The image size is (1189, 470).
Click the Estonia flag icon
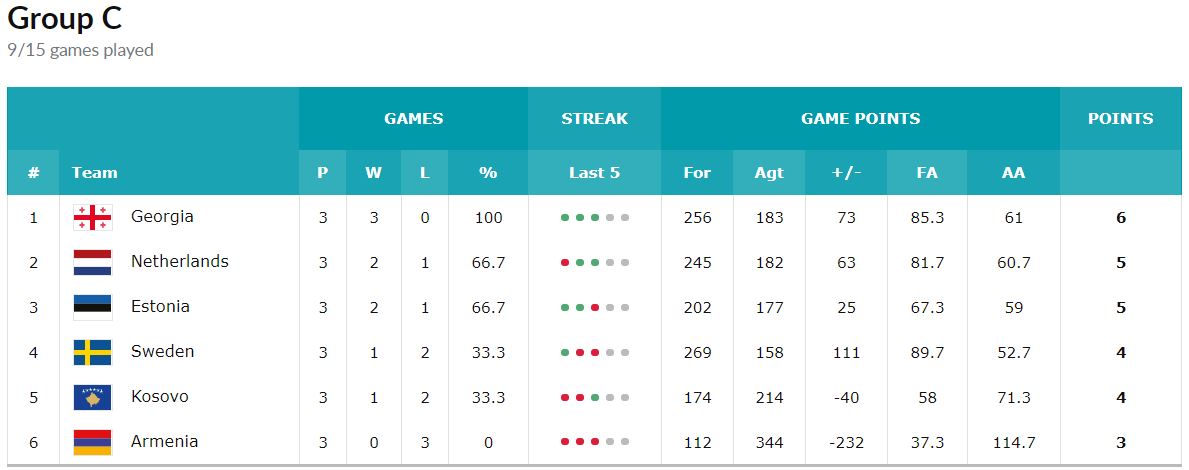(93, 308)
